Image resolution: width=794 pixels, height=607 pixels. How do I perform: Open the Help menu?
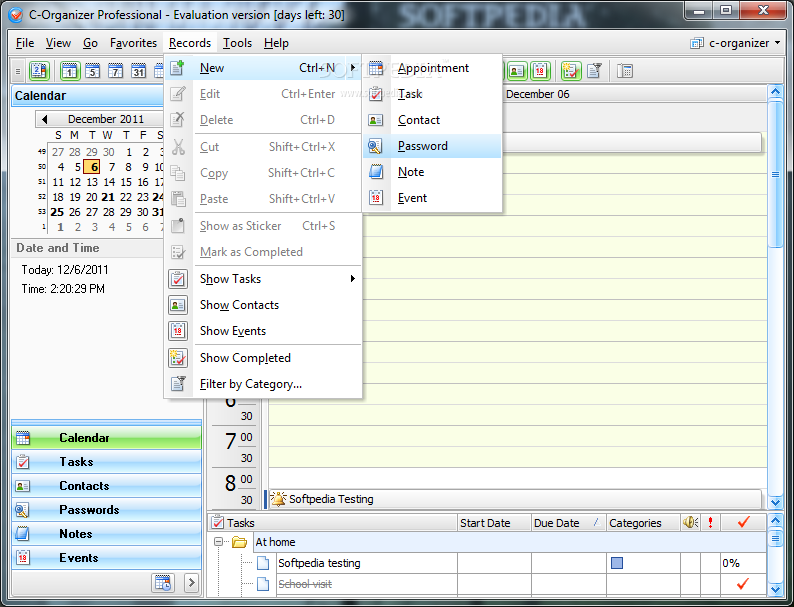(x=276, y=43)
